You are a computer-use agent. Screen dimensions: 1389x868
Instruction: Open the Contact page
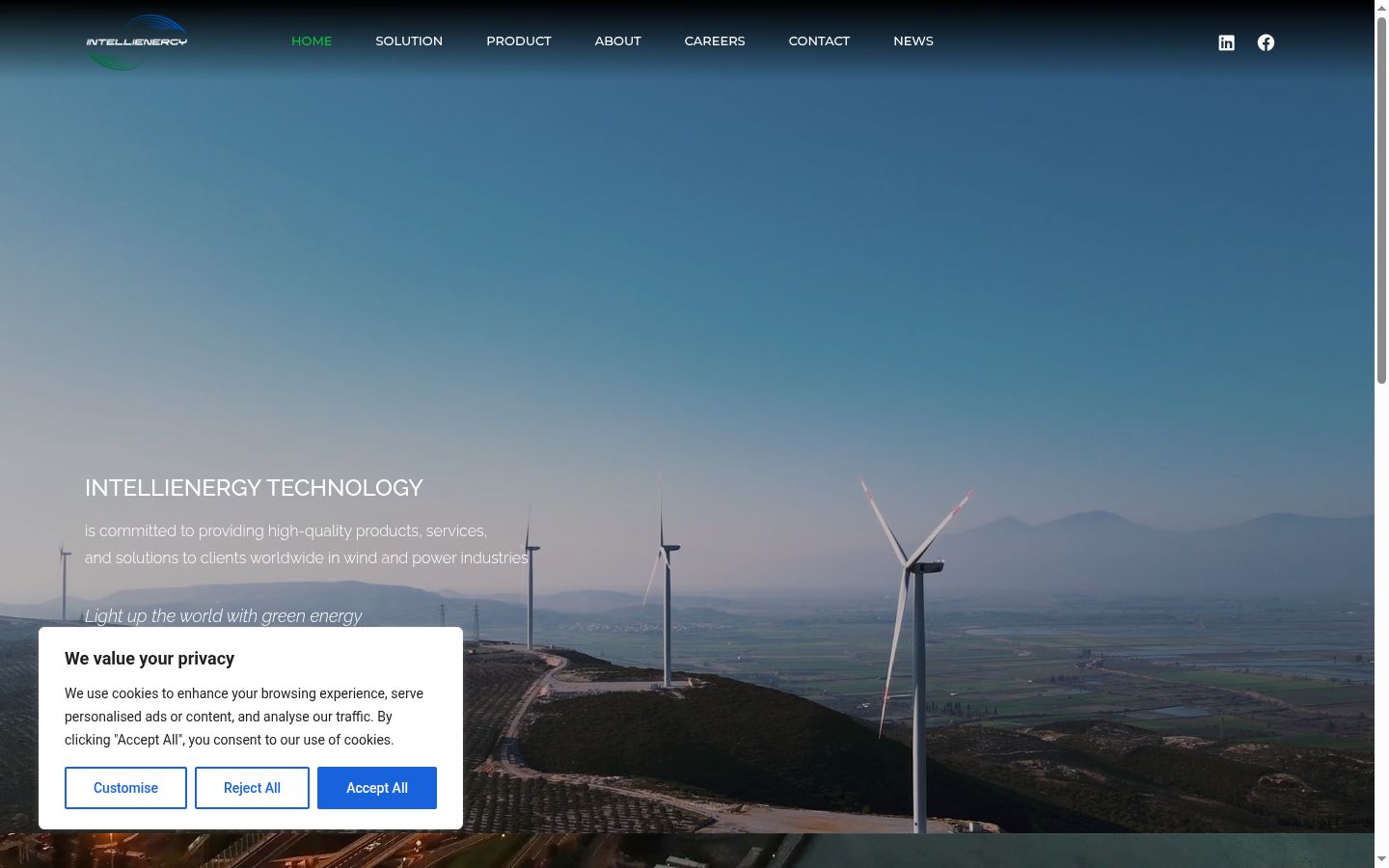(x=819, y=41)
